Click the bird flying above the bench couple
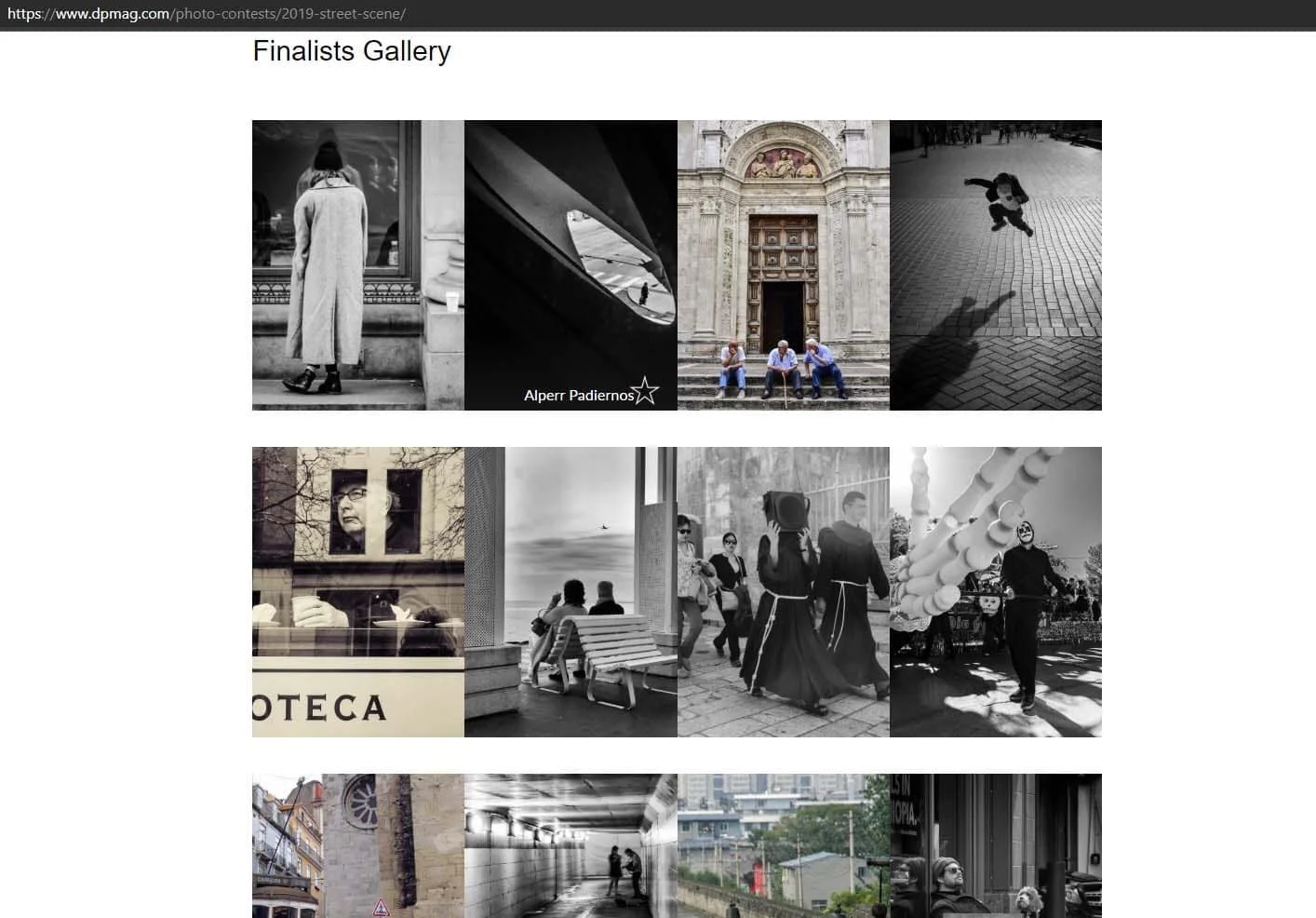1316x918 pixels. point(603,528)
